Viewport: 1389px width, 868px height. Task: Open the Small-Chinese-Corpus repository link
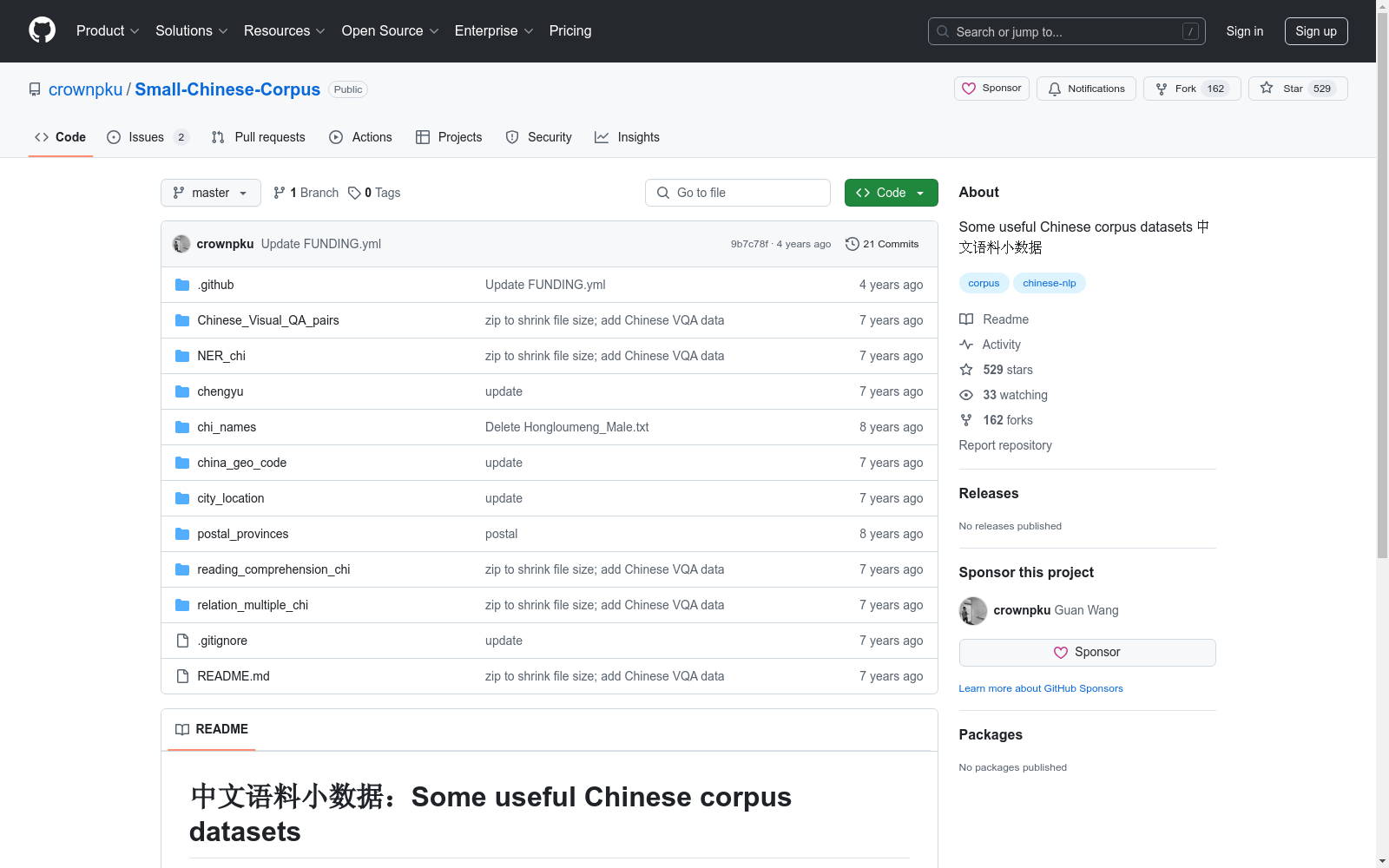click(227, 89)
